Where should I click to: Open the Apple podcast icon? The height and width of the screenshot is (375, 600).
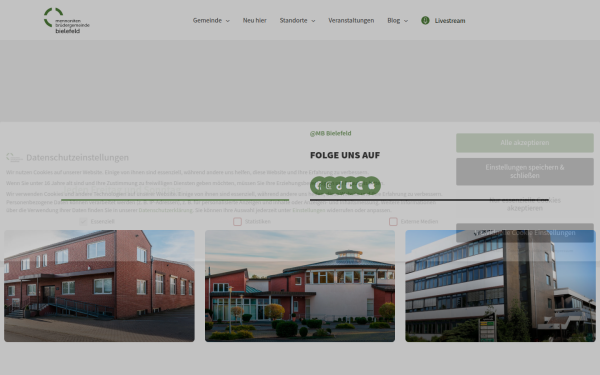pyautogui.click(x=372, y=186)
